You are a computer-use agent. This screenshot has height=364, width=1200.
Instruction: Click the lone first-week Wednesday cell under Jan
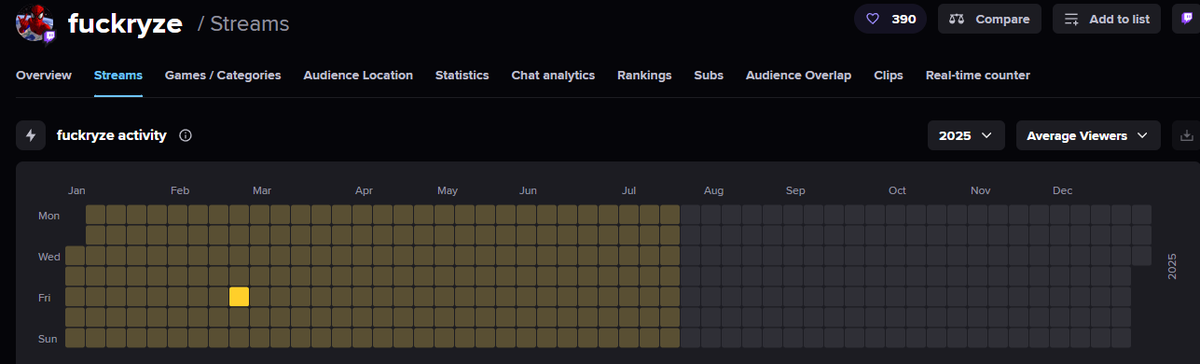[75, 256]
